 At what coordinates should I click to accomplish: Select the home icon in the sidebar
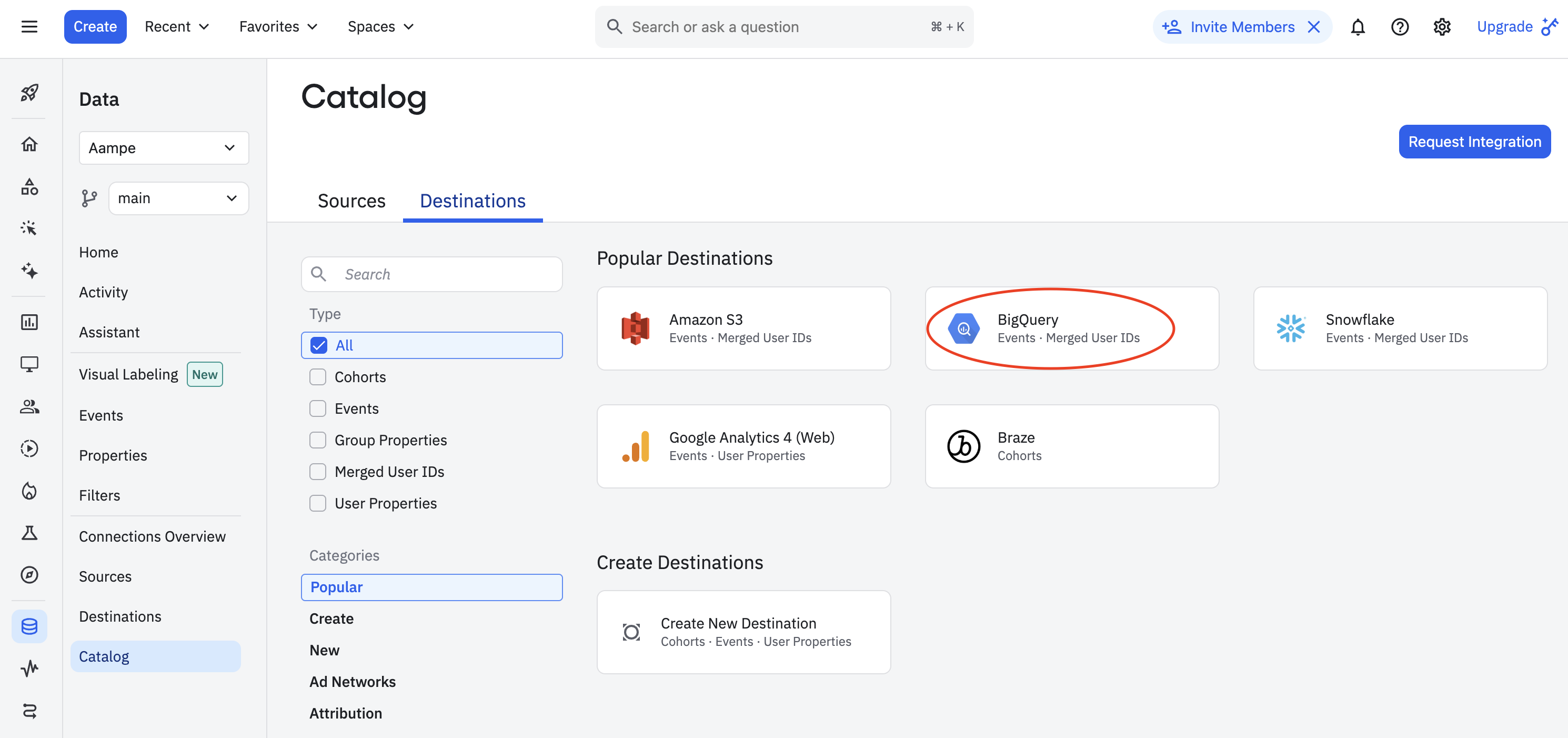tap(28, 144)
